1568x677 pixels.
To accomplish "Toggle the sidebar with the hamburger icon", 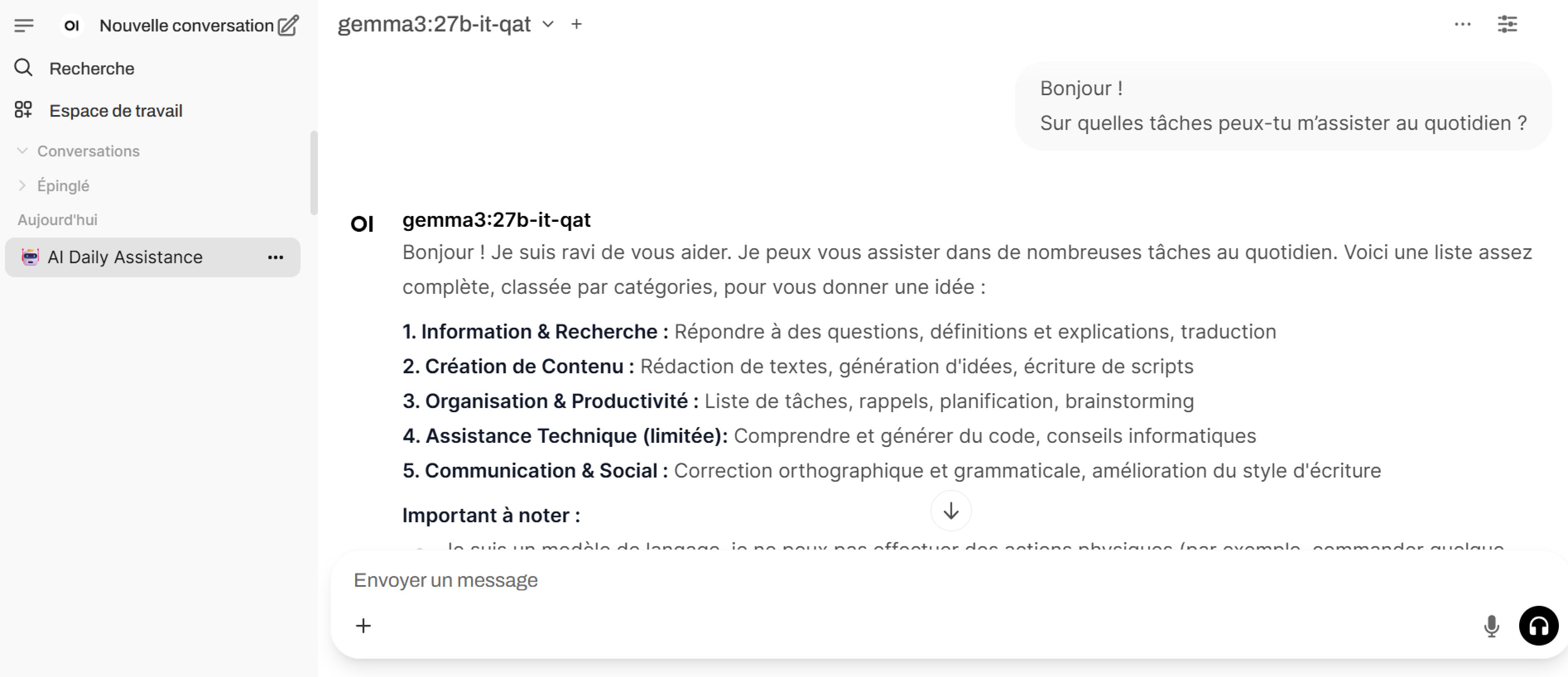I will pos(24,26).
